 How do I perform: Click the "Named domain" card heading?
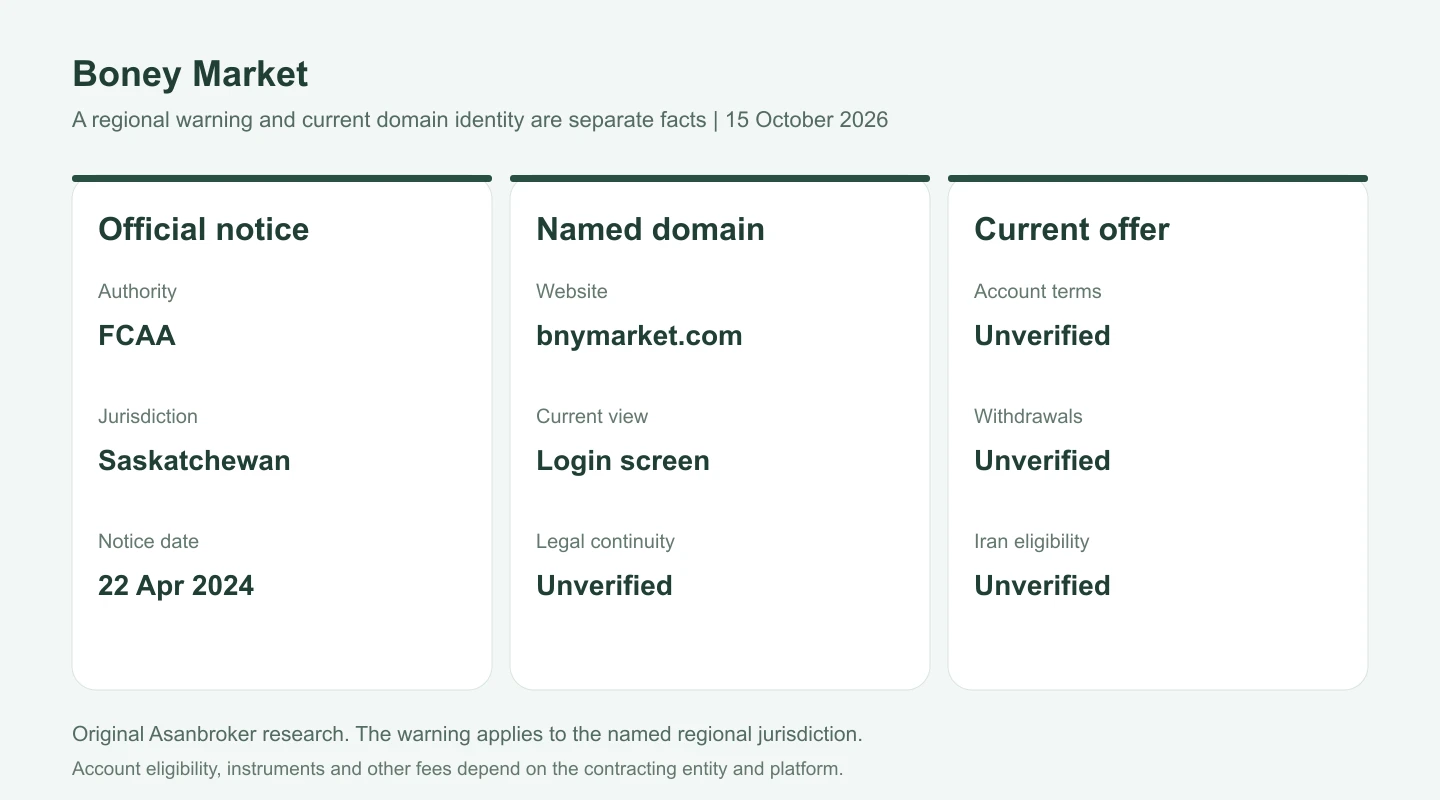coord(650,229)
